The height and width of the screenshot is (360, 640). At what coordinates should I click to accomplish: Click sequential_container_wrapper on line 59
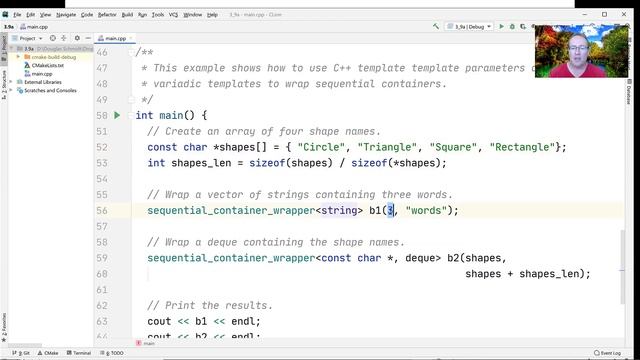[231, 258]
